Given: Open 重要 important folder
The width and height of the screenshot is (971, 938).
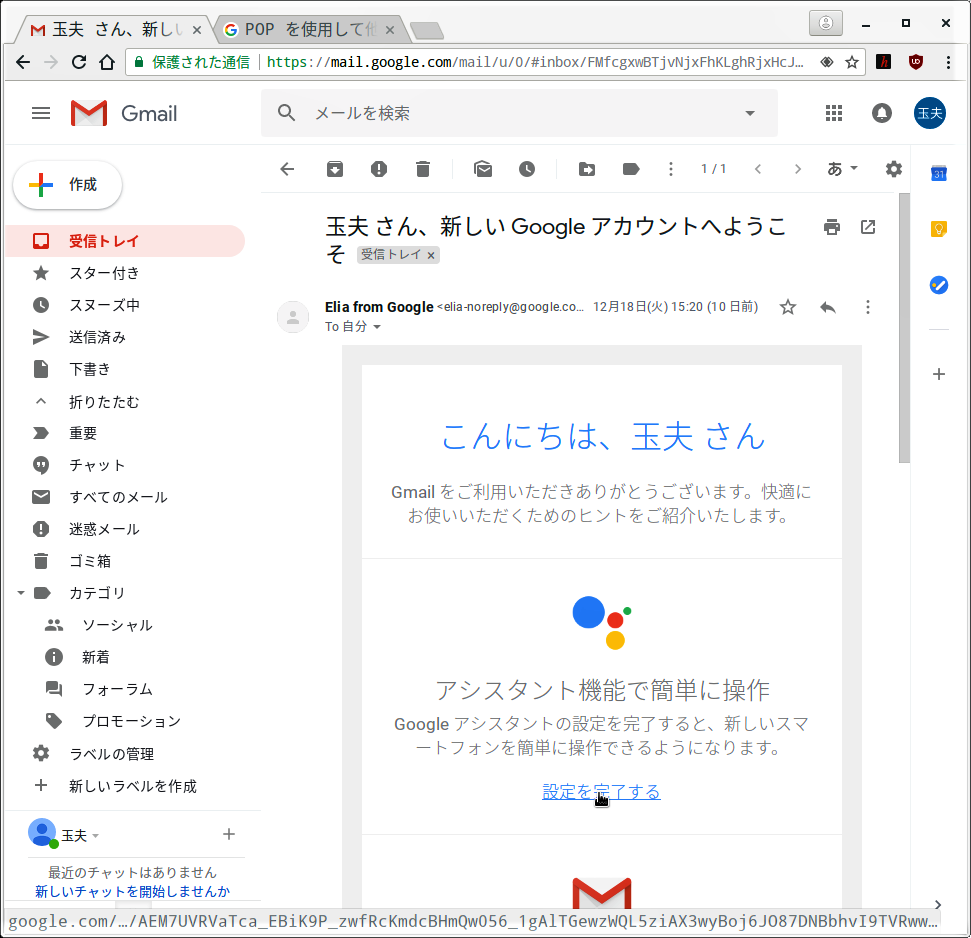Looking at the screenshot, I should pos(83,433).
